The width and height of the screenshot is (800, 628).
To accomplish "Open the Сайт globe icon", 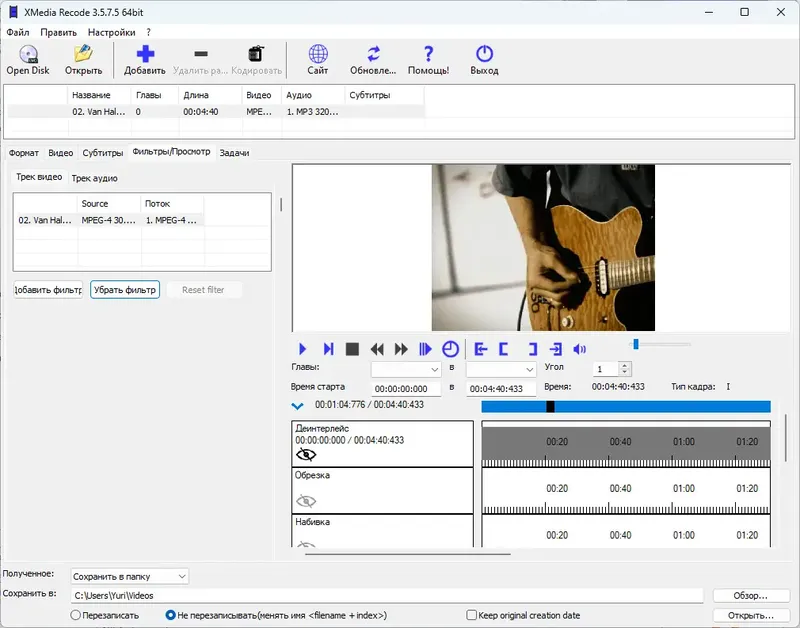I will (318, 55).
